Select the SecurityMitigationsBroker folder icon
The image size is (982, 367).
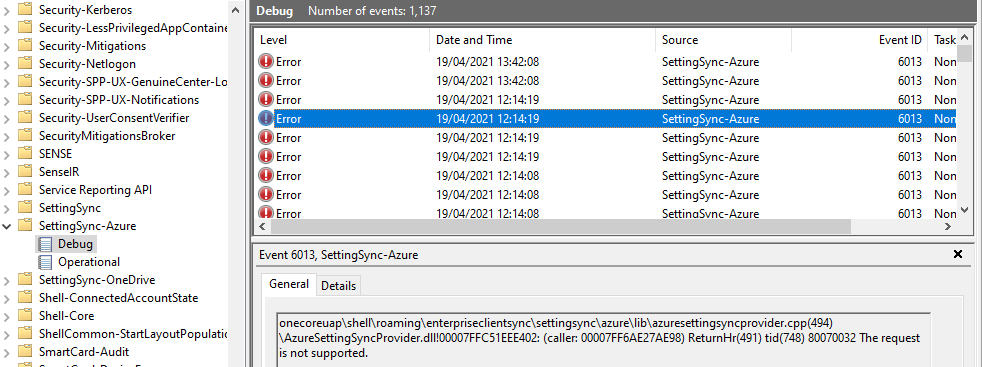(x=25, y=136)
